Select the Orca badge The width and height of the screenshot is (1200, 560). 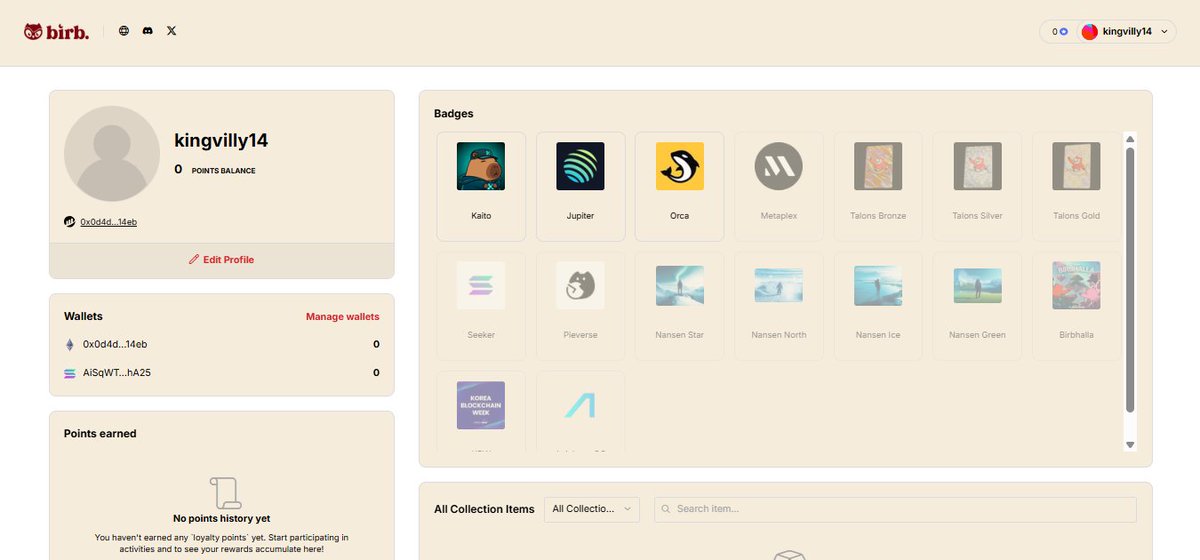tap(680, 186)
